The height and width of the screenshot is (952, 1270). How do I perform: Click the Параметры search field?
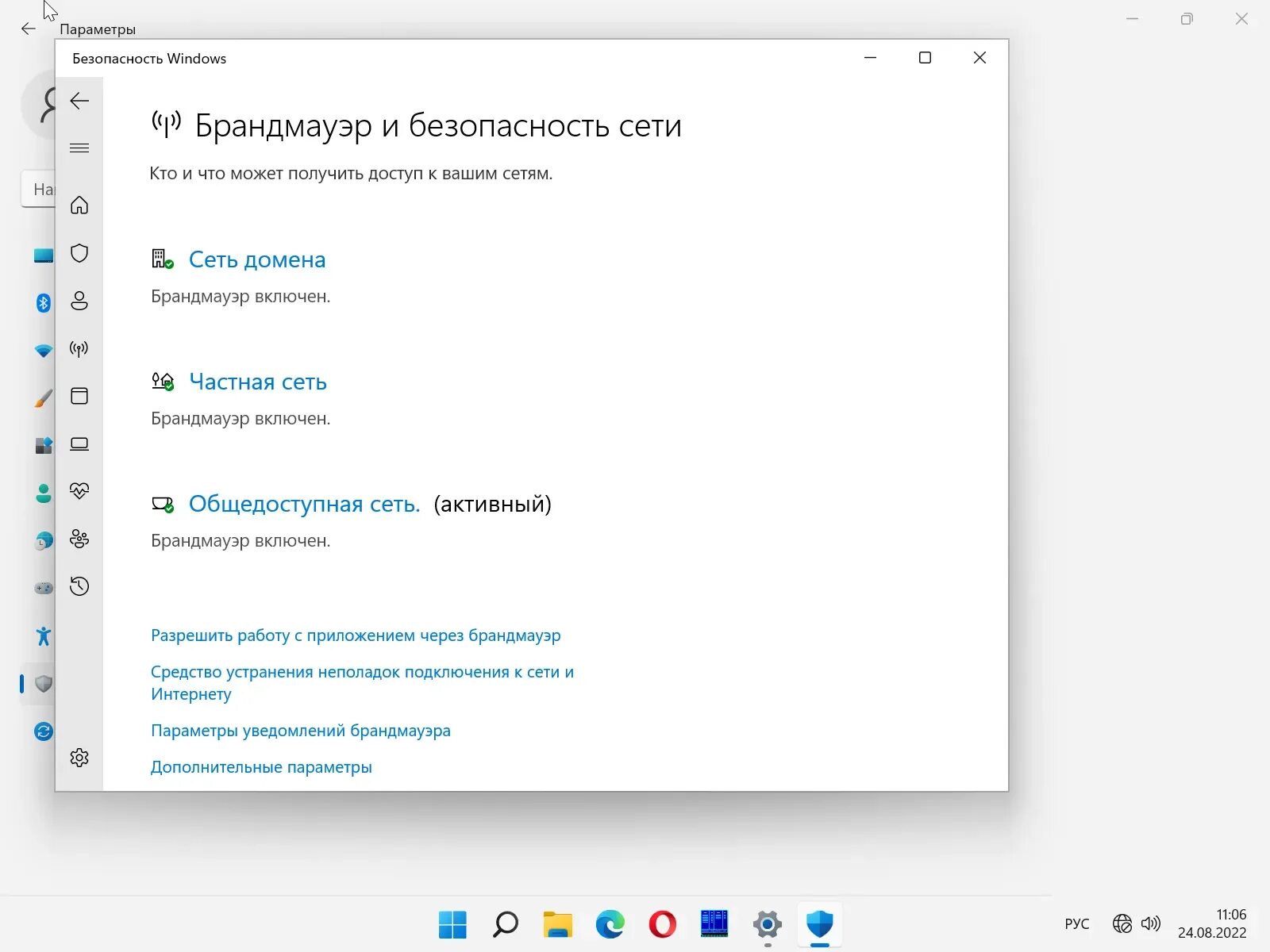click(x=38, y=189)
